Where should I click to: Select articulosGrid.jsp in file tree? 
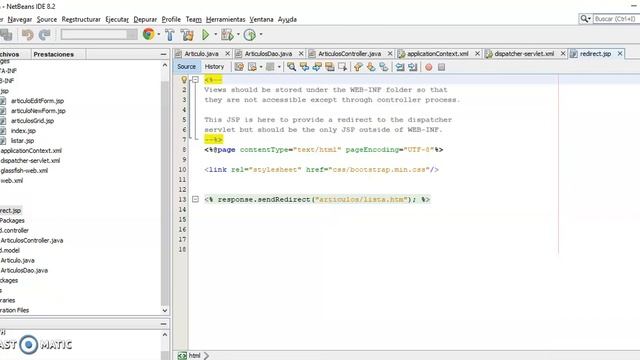point(32,121)
